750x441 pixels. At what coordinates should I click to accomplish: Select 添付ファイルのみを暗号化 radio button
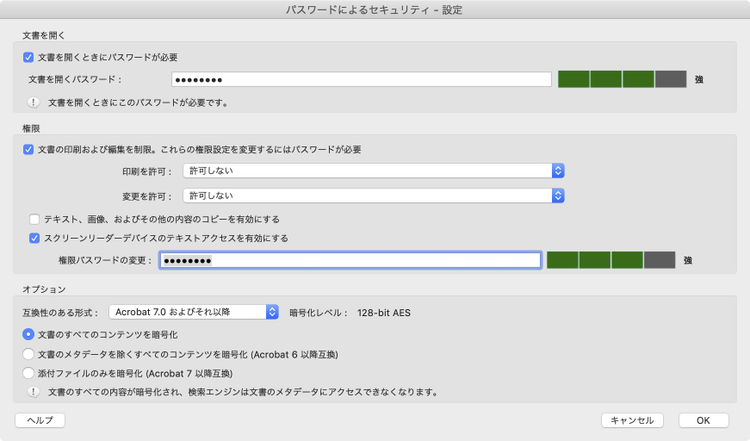click(x=28, y=373)
